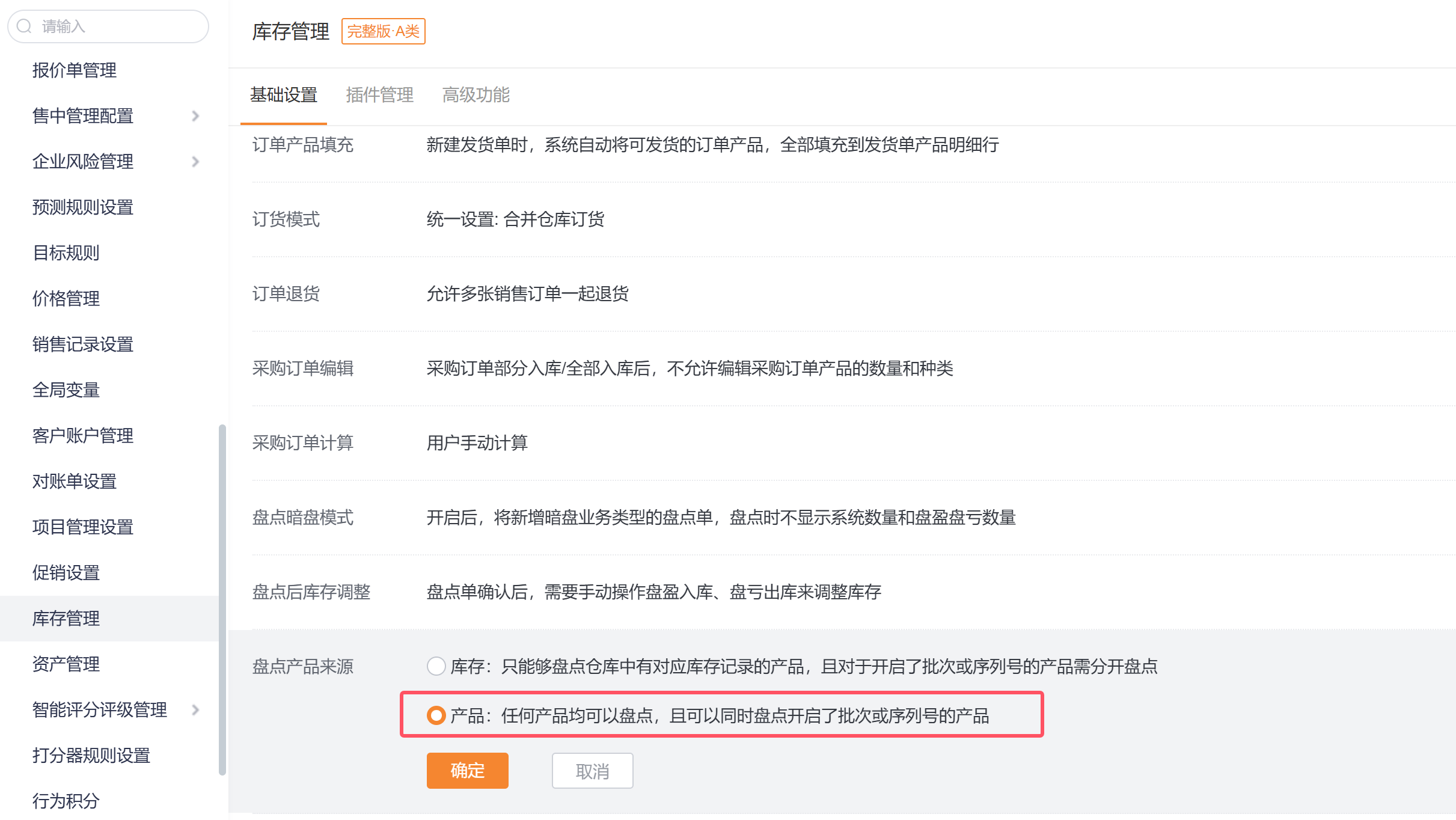Open 报价单管理 in sidebar
The height and width of the screenshot is (820, 1456).
75,70
